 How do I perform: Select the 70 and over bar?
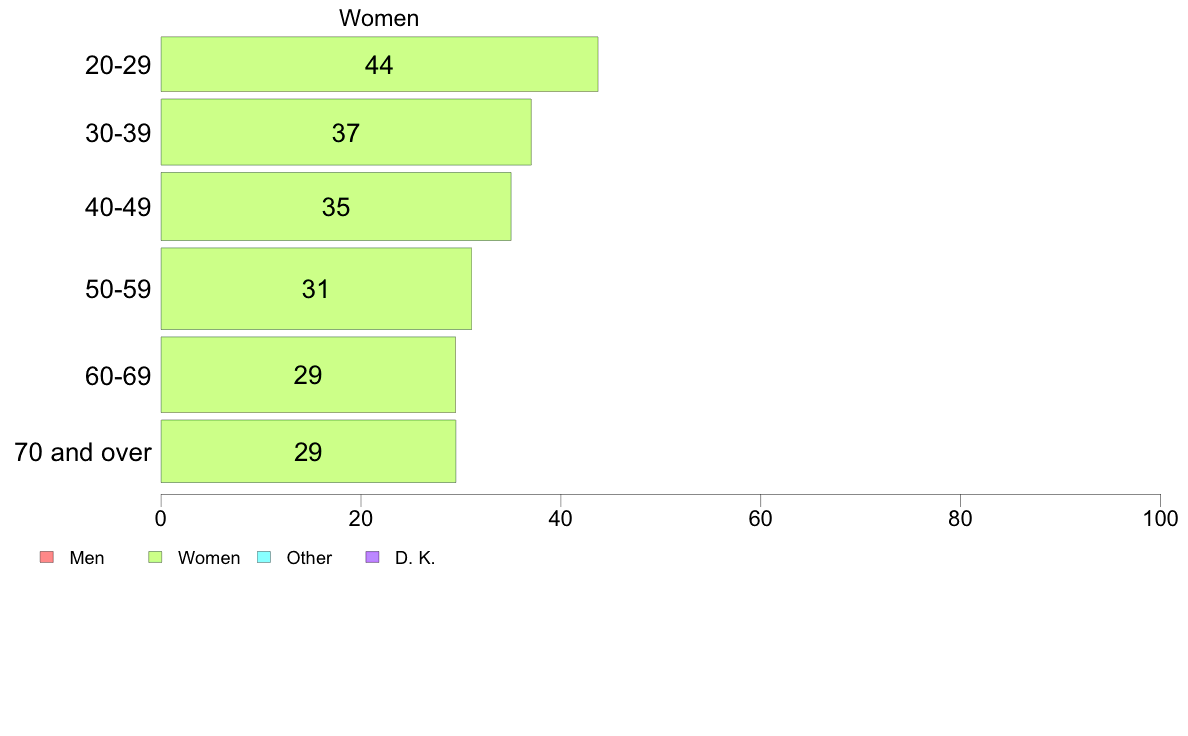click(x=308, y=451)
